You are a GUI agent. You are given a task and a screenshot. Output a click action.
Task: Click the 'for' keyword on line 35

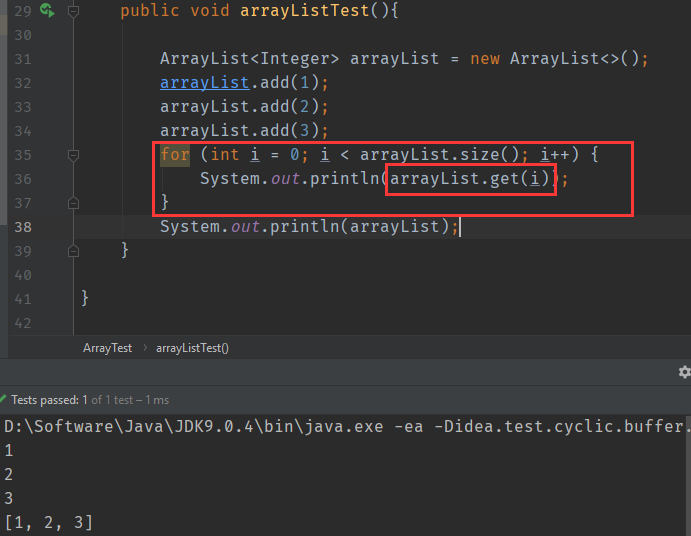point(175,155)
